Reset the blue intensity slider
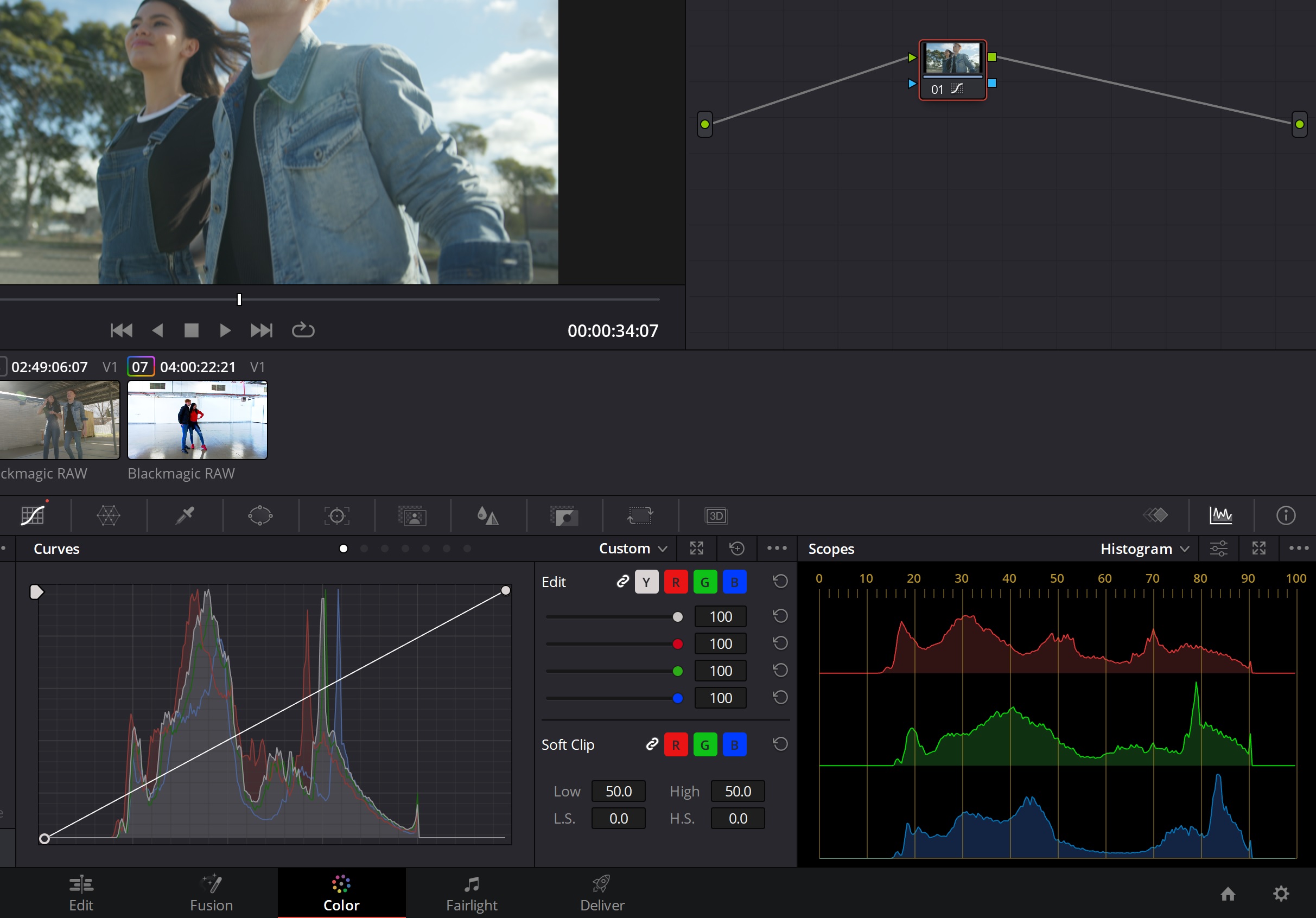The width and height of the screenshot is (1316, 918). pos(780,698)
